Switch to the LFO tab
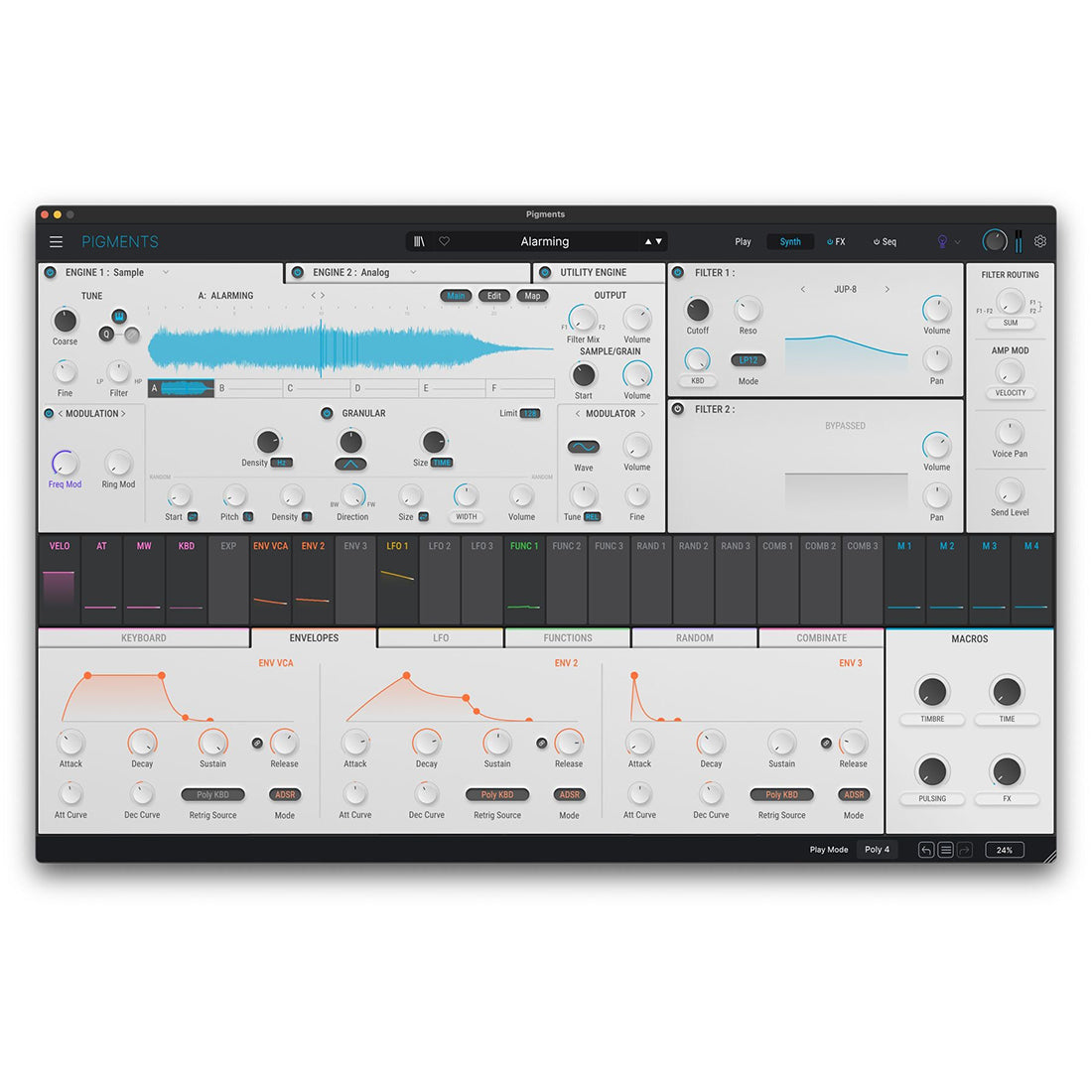 441,638
